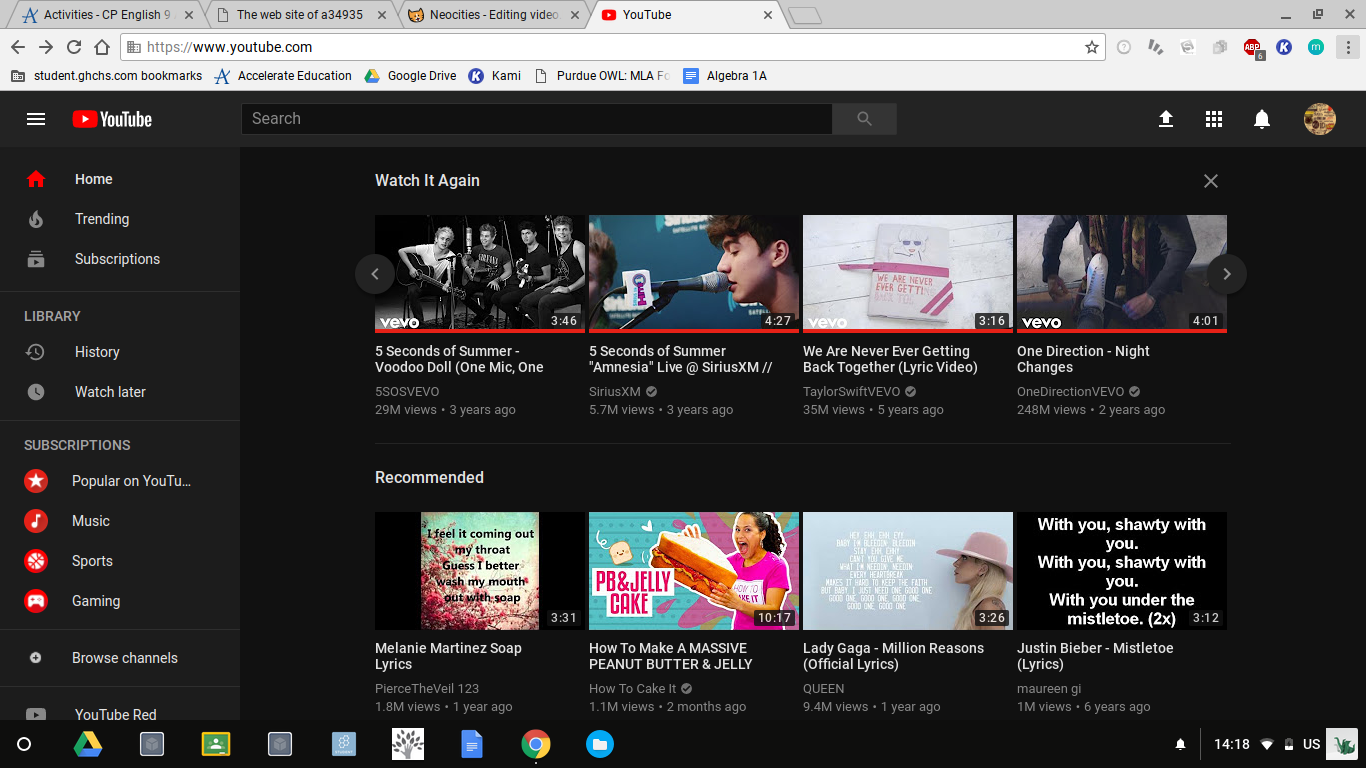This screenshot has height=768, width=1366.
Task: Show previous Watch It Again videos
Action: (375, 274)
